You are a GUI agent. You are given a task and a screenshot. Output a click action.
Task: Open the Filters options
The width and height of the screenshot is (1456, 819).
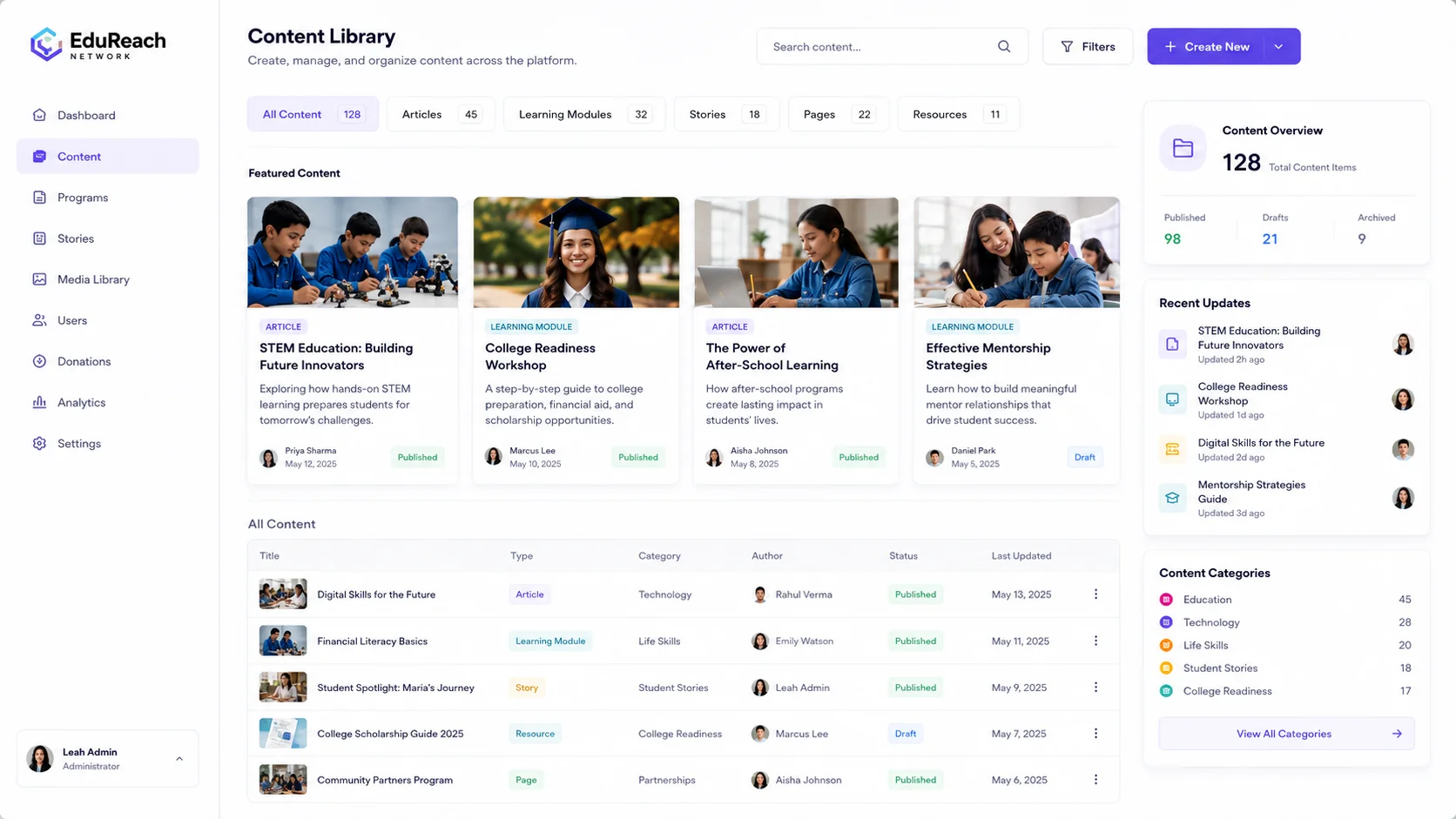click(x=1088, y=47)
